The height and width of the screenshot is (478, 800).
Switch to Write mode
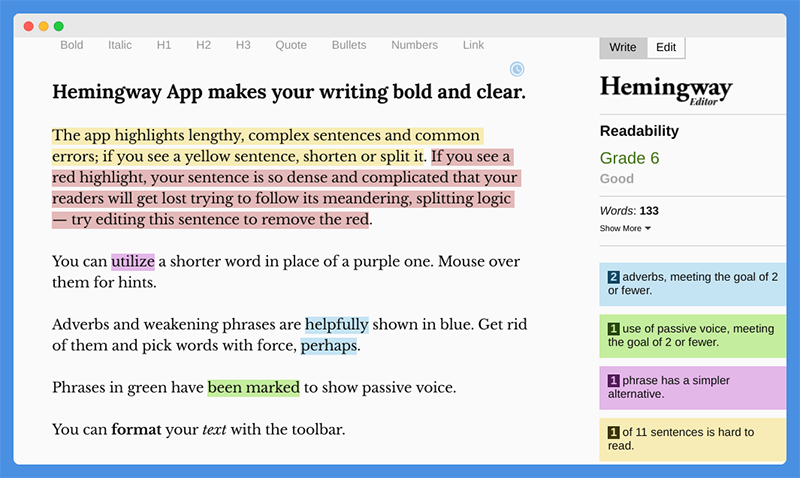pos(623,47)
